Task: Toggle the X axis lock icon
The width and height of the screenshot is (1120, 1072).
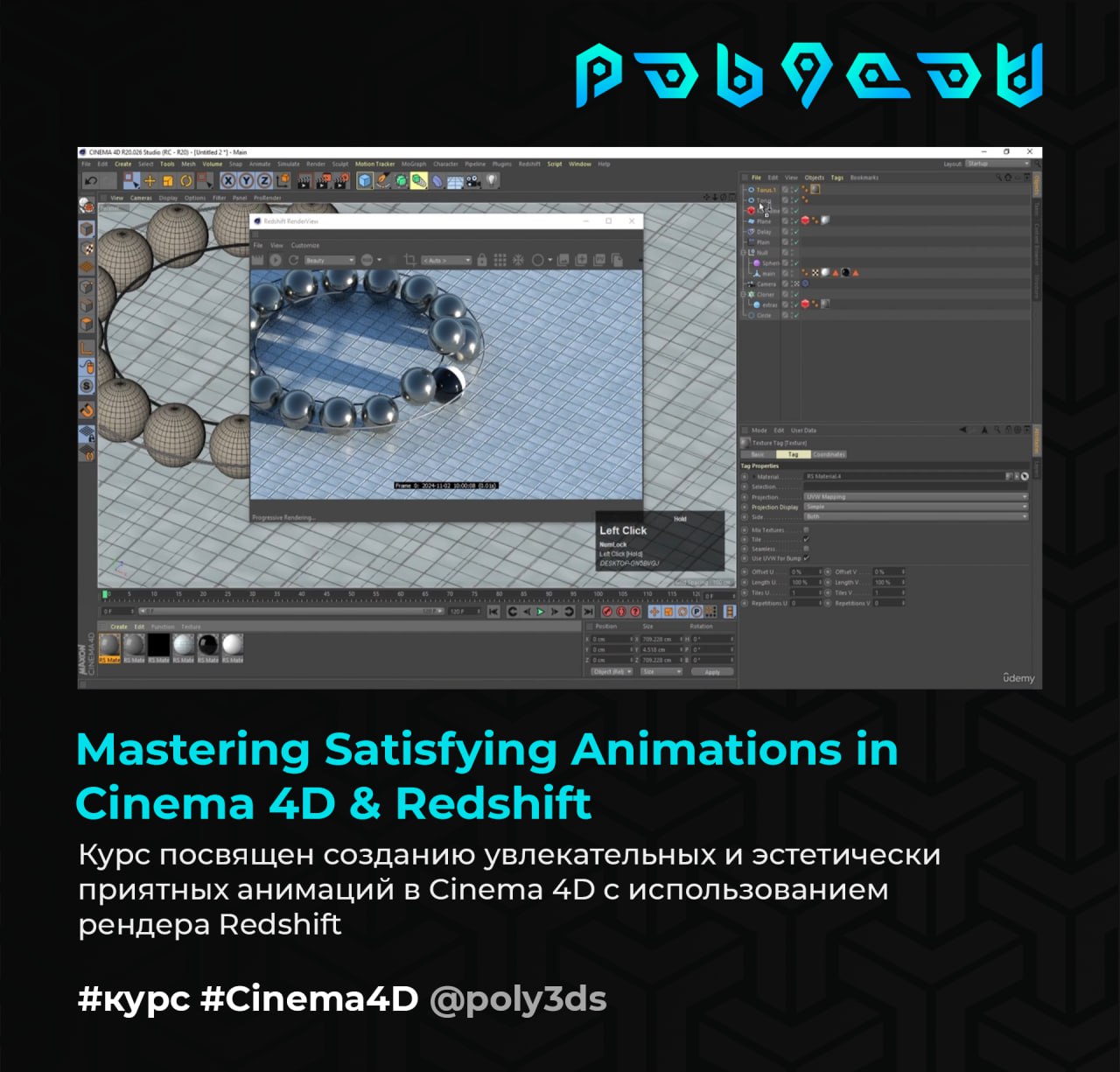Action: [228, 181]
